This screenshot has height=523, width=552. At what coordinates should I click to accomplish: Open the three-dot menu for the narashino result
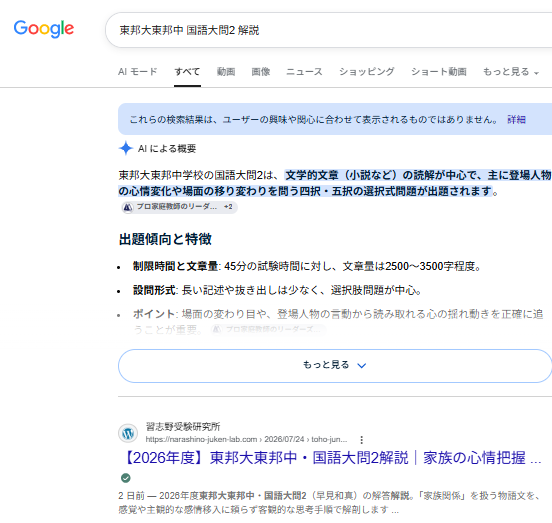pos(362,440)
